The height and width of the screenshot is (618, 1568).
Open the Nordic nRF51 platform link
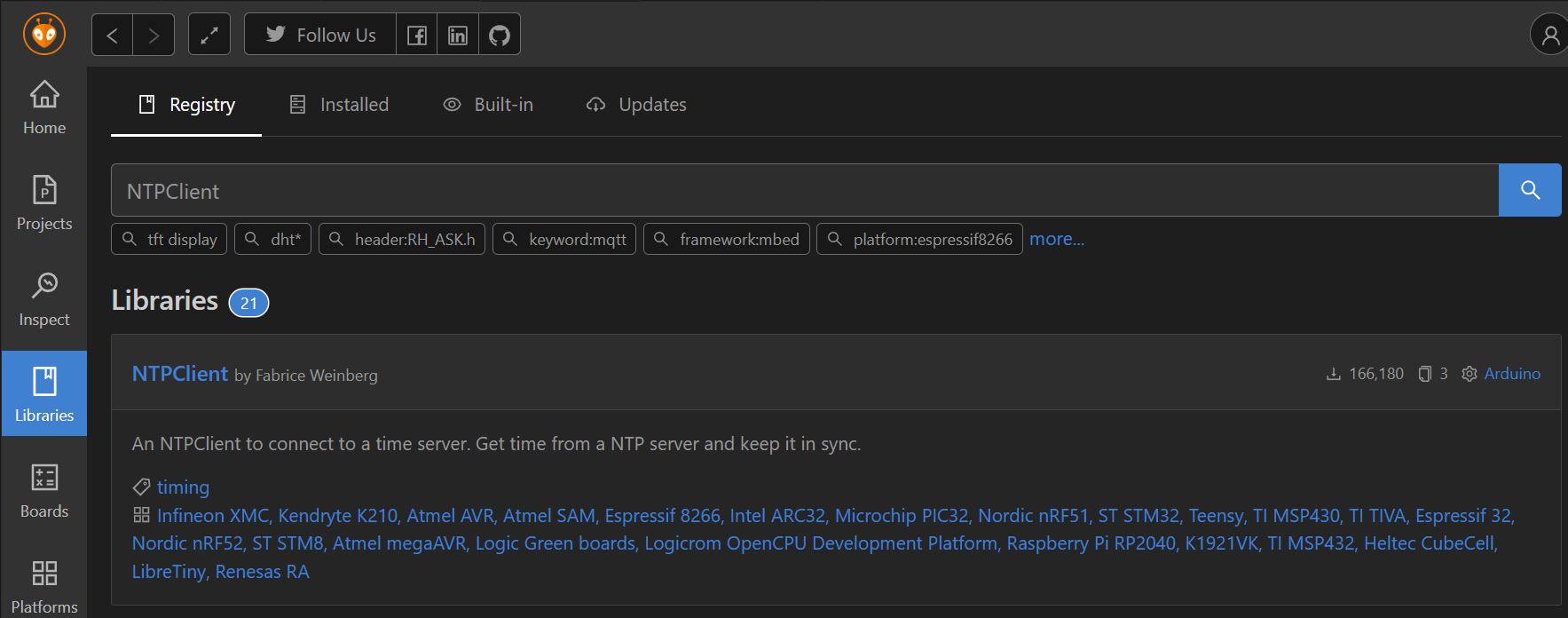pos(1033,516)
